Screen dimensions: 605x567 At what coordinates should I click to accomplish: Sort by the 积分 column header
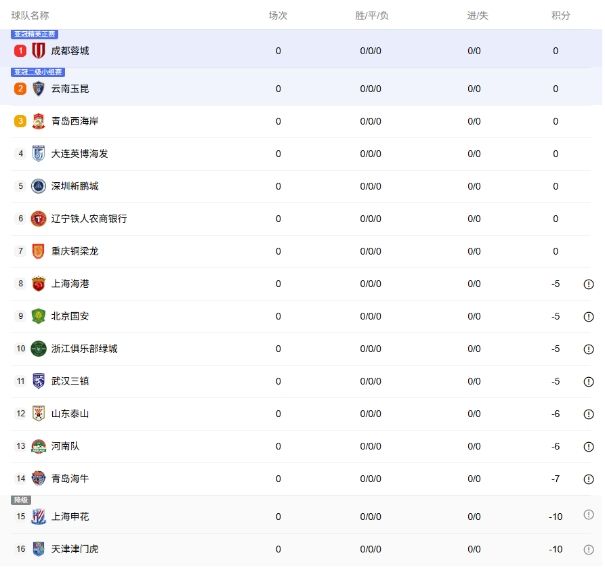(561, 16)
